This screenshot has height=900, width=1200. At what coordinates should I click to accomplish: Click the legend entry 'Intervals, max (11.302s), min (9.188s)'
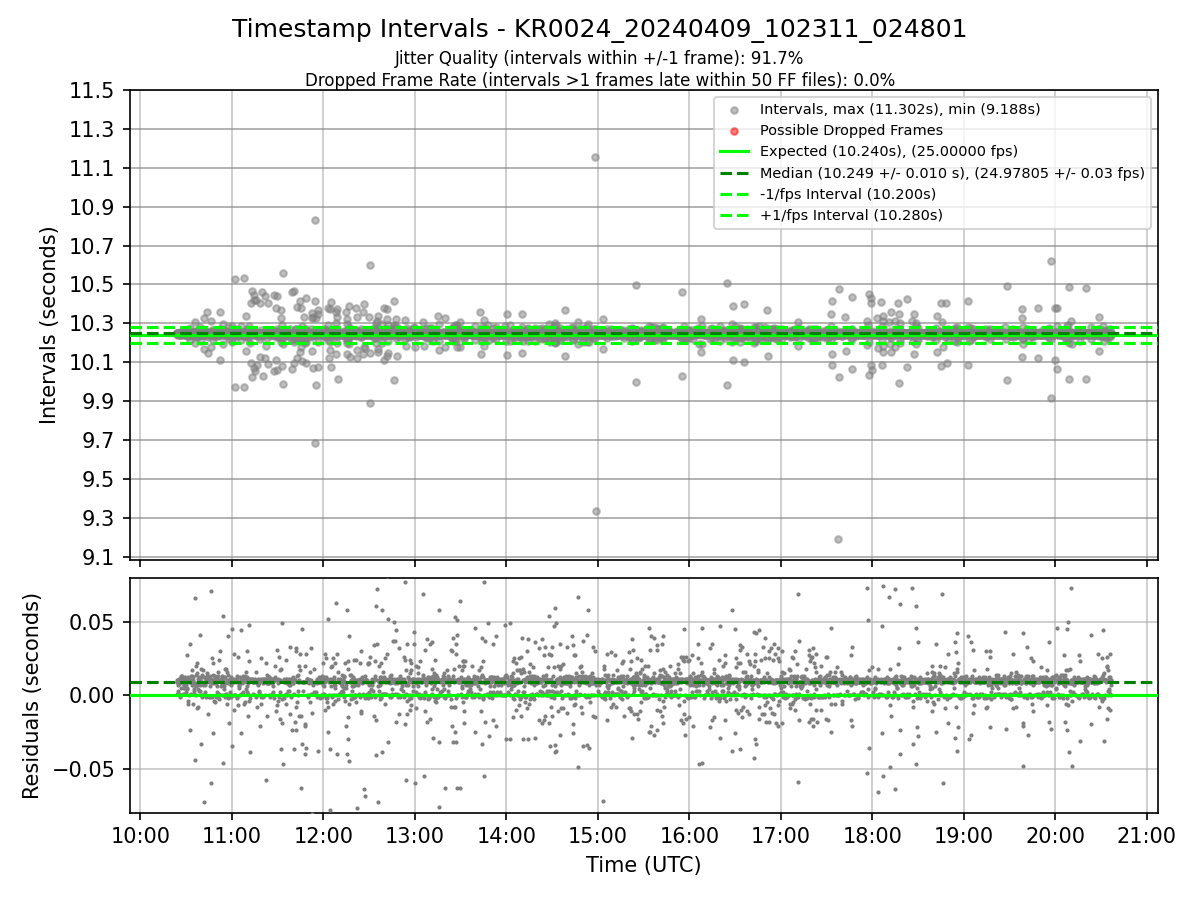click(900, 109)
